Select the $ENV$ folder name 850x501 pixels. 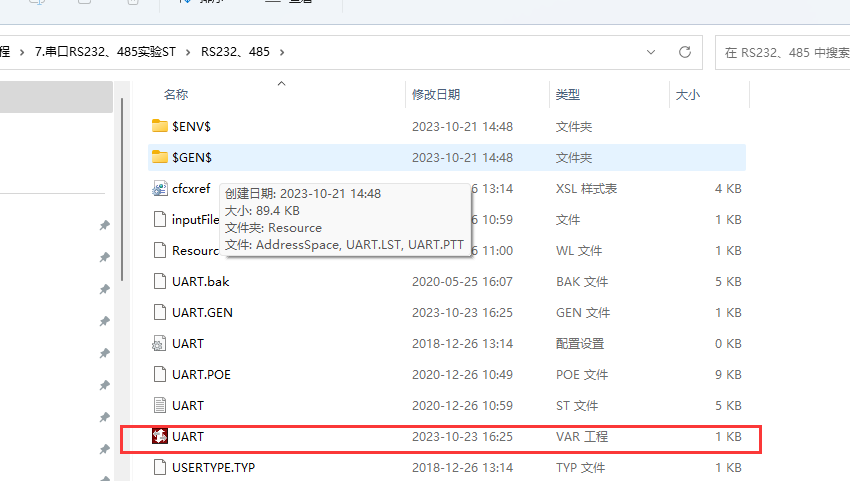[191, 126]
